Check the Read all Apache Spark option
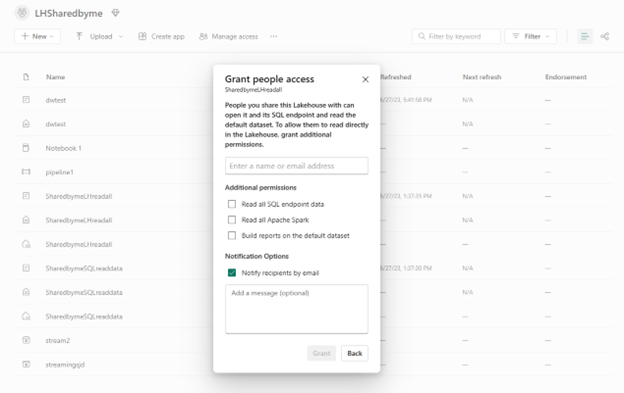 [232, 220]
